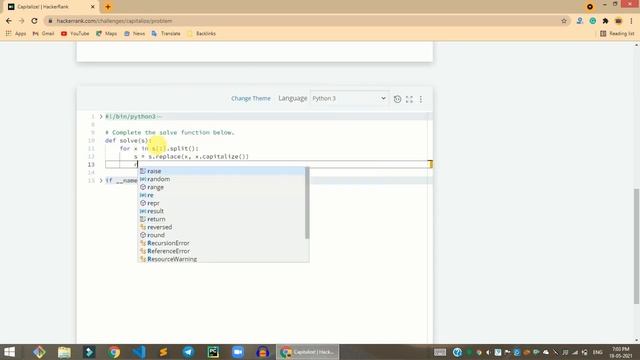The width and height of the screenshot is (640, 360).
Task: Select 'raise' autocomplete suggestion
Action: (221, 171)
